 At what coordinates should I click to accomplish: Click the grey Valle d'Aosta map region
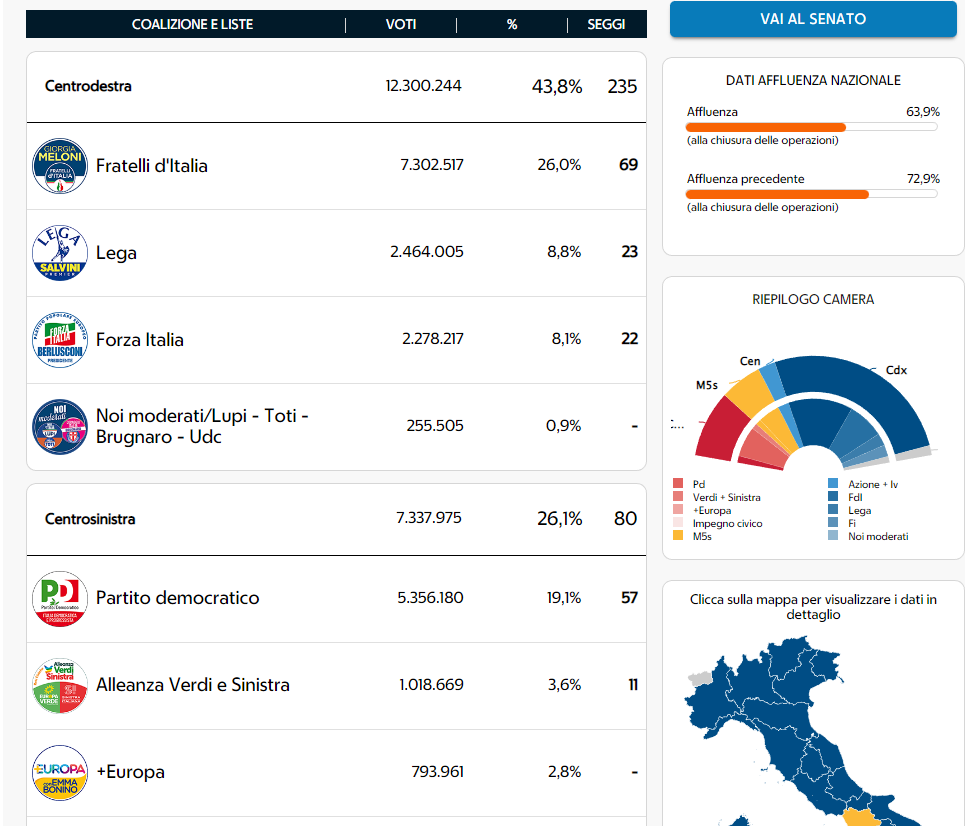[700, 679]
